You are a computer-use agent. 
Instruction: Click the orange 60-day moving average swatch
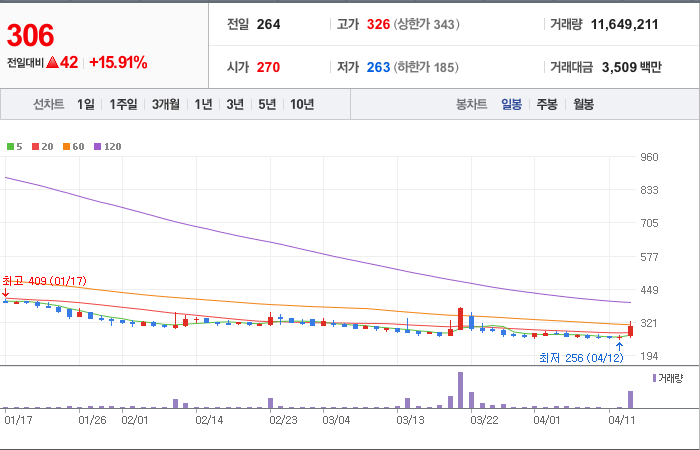pyautogui.click(x=66, y=146)
